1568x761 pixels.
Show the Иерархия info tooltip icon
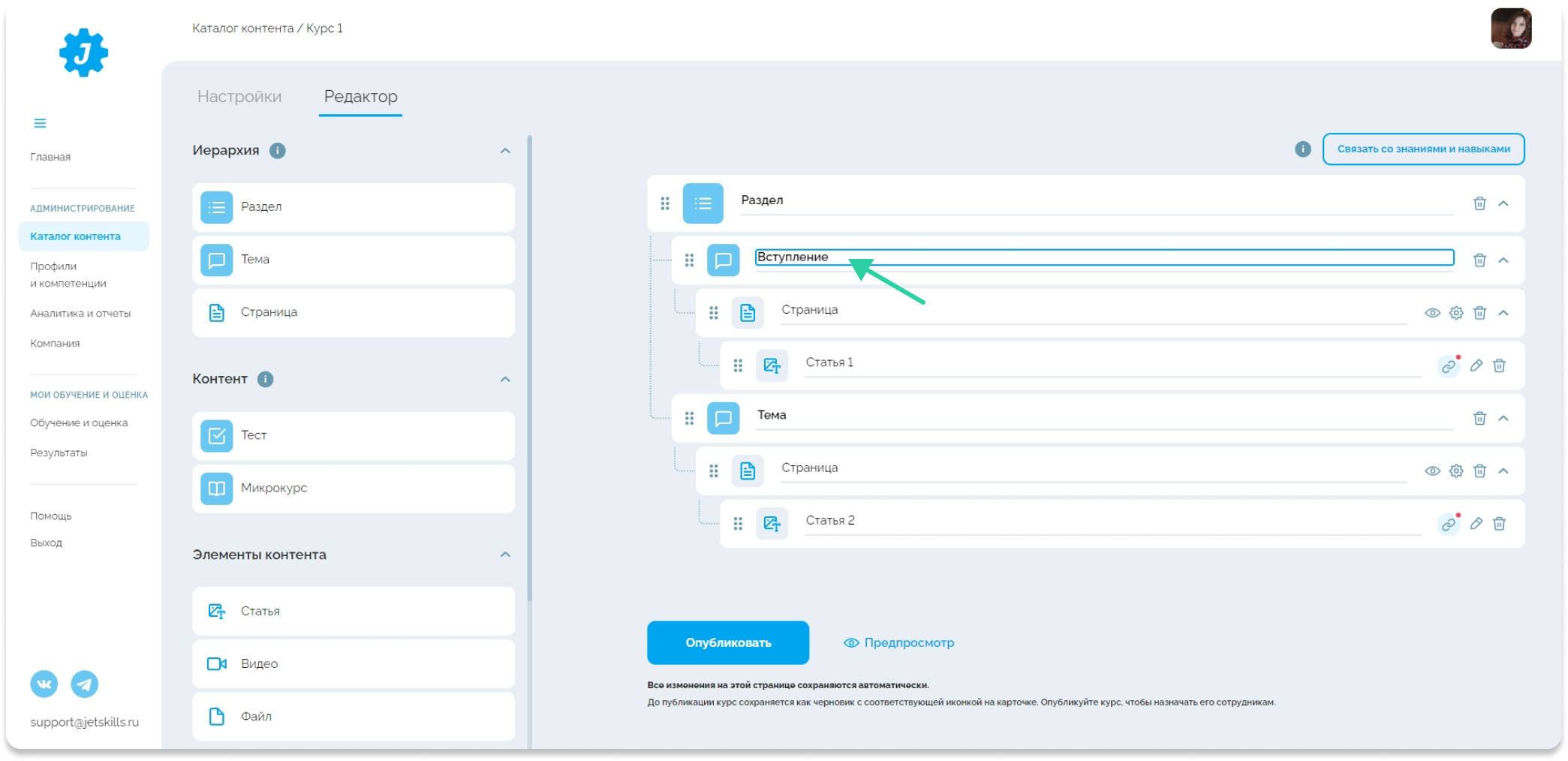pos(278,151)
